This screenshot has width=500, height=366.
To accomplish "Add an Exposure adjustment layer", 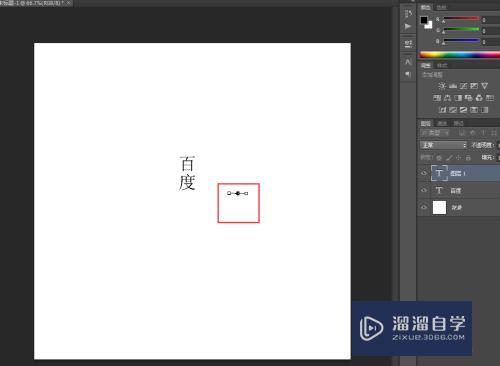I will 474,86.
